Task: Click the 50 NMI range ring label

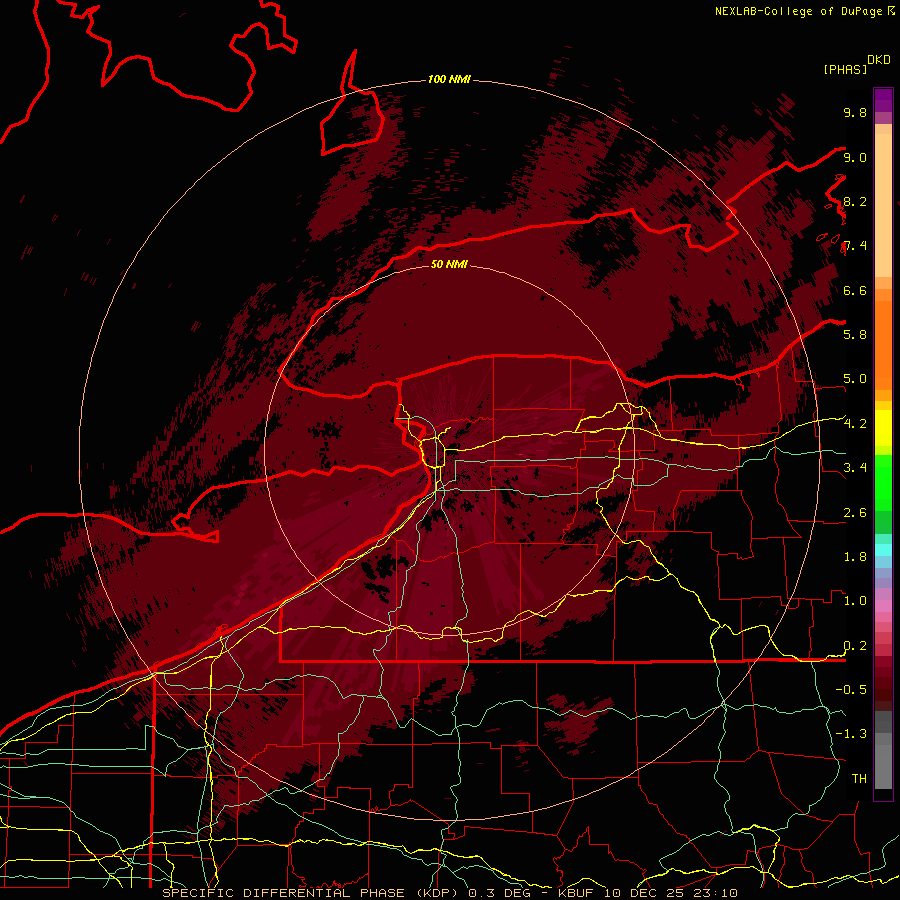Action: [449, 264]
